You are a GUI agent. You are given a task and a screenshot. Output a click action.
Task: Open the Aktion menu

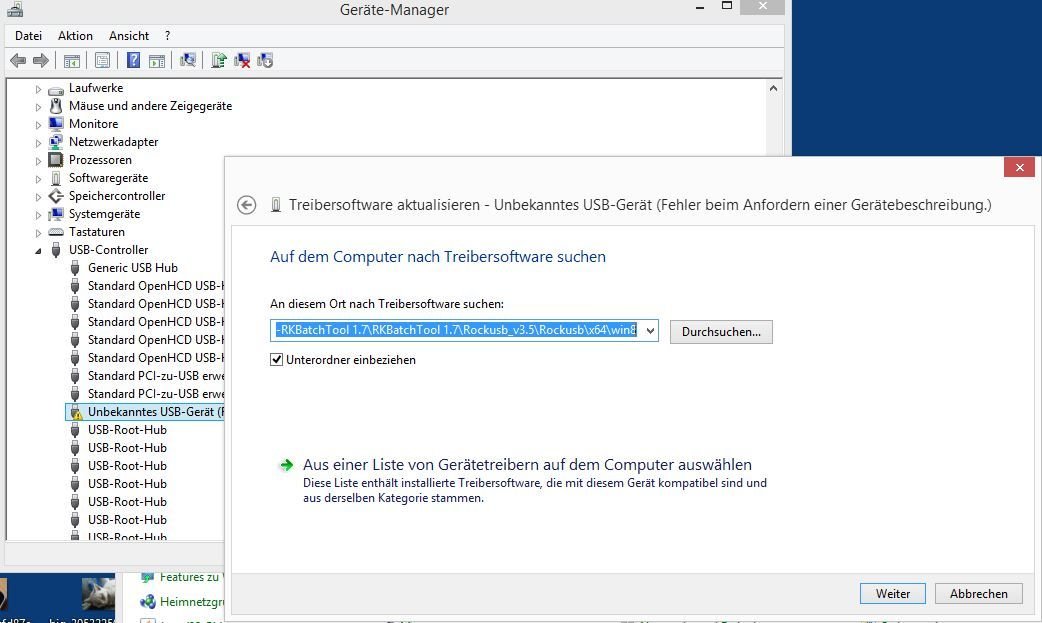(x=75, y=36)
